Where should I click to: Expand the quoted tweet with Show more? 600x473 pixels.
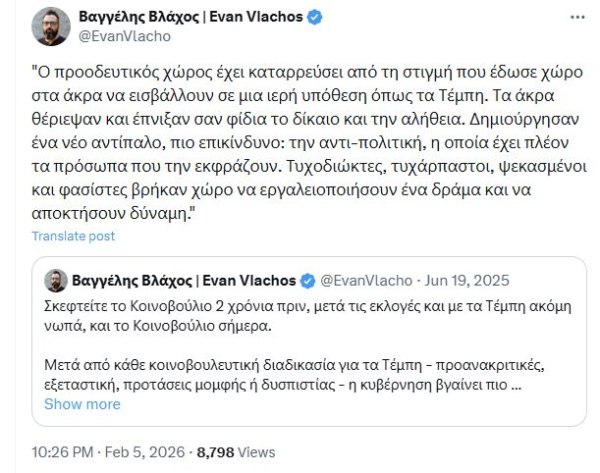point(82,404)
